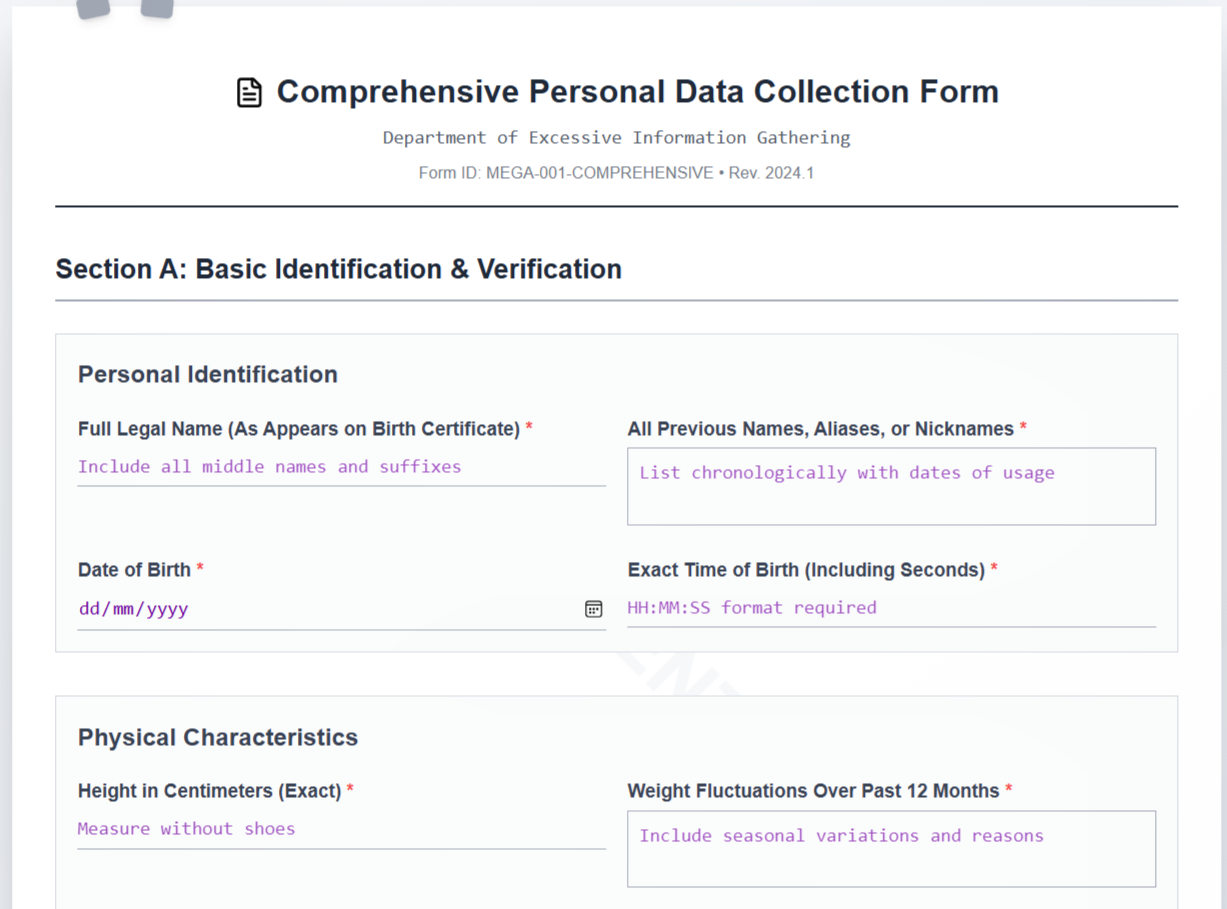Viewport: 1227px width, 909px height.
Task: Focus the Full Legal Name input field
Action: click(x=341, y=467)
